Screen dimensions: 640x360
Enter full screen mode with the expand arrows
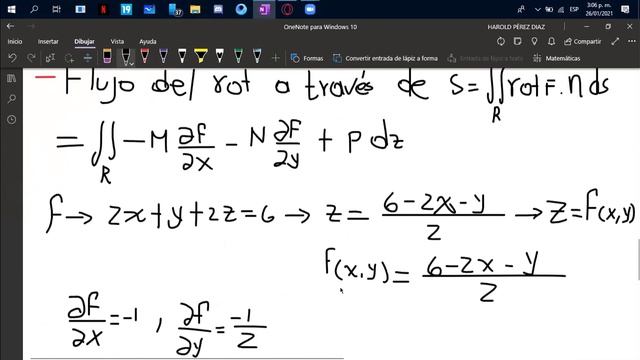click(x=615, y=41)
